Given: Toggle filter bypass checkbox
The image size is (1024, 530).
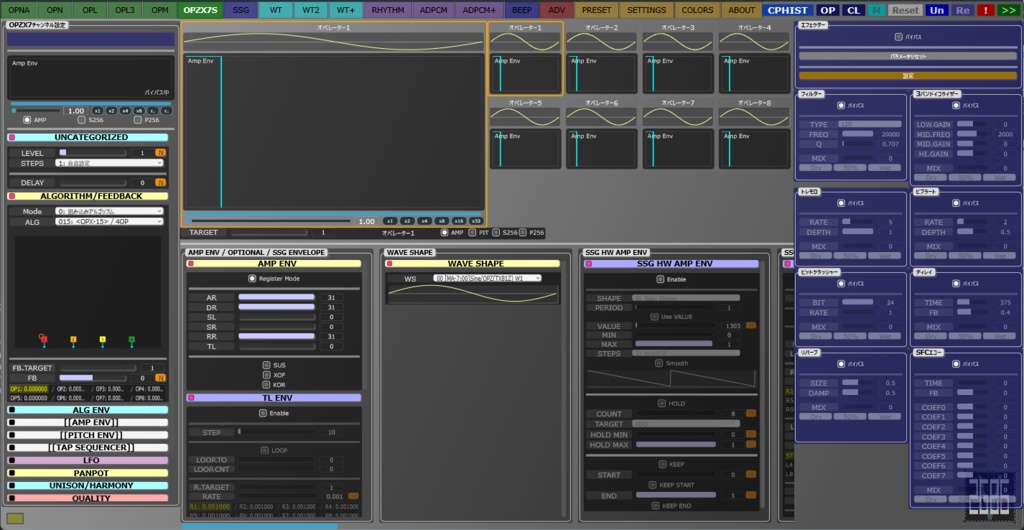Looking at the screenshot, I should 841,104.
